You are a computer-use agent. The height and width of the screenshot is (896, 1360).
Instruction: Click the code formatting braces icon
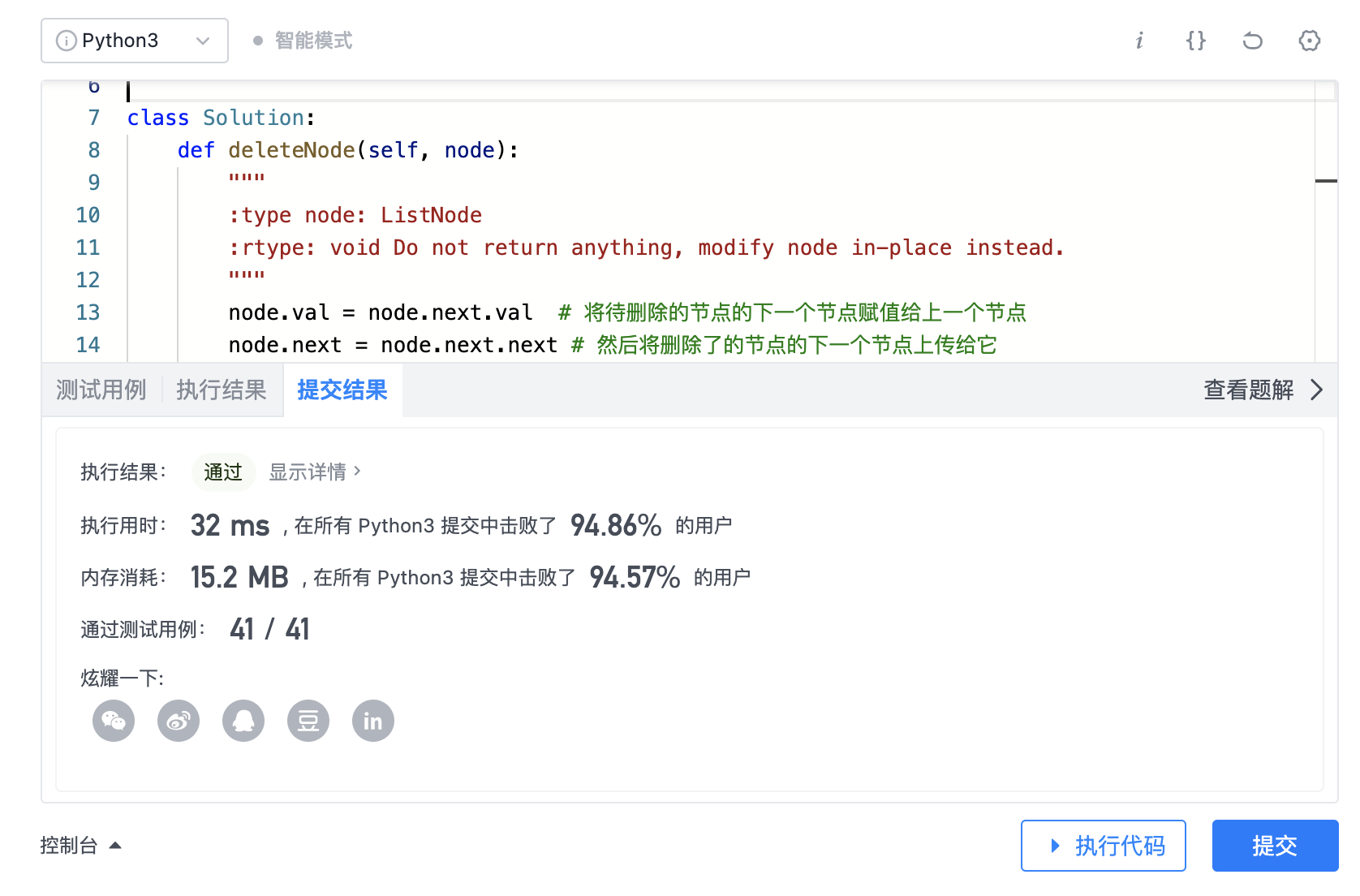coord(1195,40)
